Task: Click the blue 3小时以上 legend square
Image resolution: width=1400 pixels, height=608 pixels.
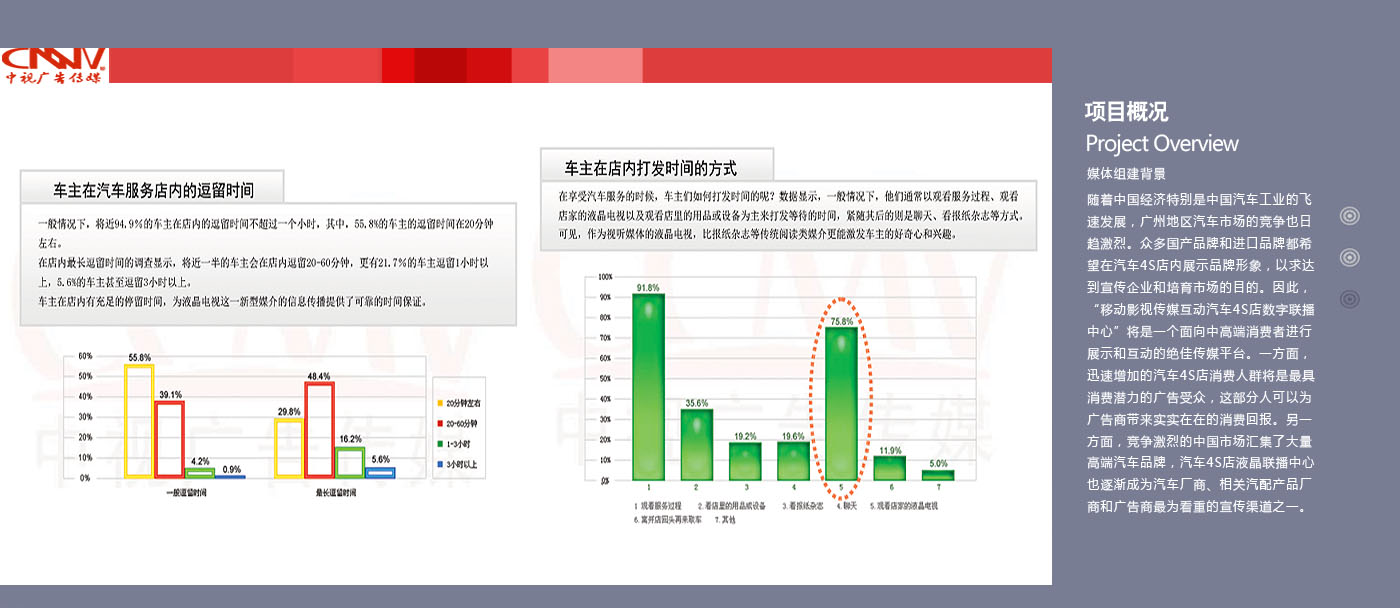Action: click(441, 464)
